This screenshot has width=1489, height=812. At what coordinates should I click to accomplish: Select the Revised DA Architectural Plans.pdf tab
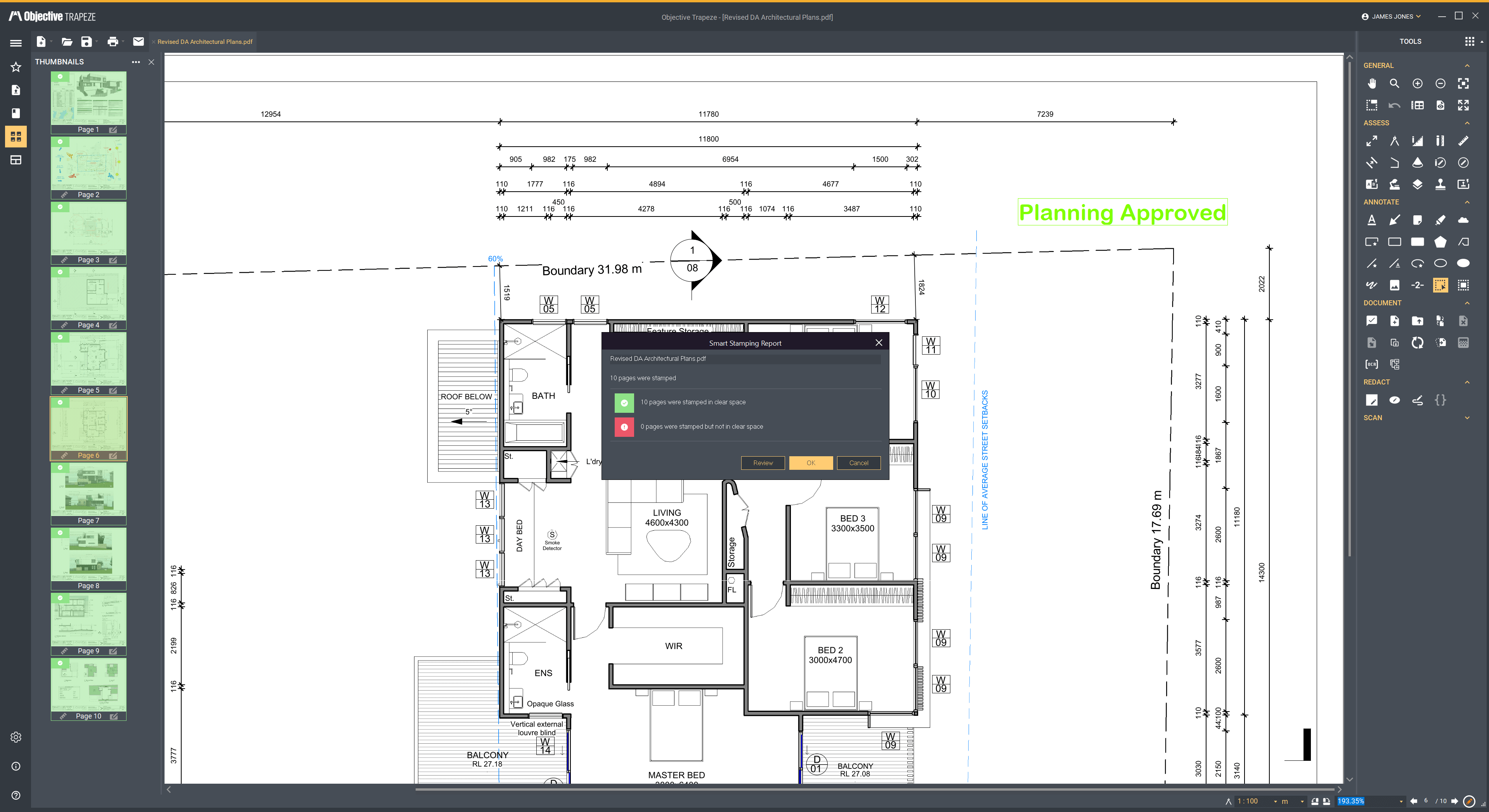pos(205,42)
